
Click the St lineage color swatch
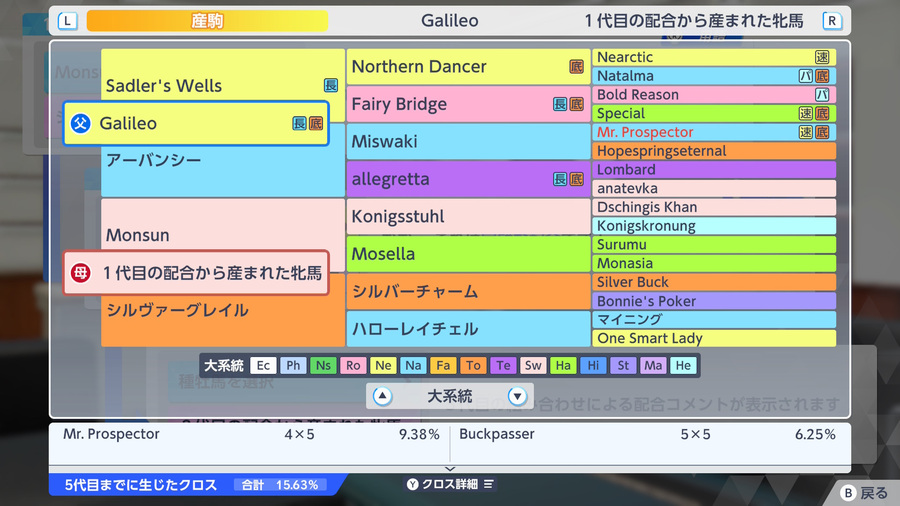click(623, 365)
